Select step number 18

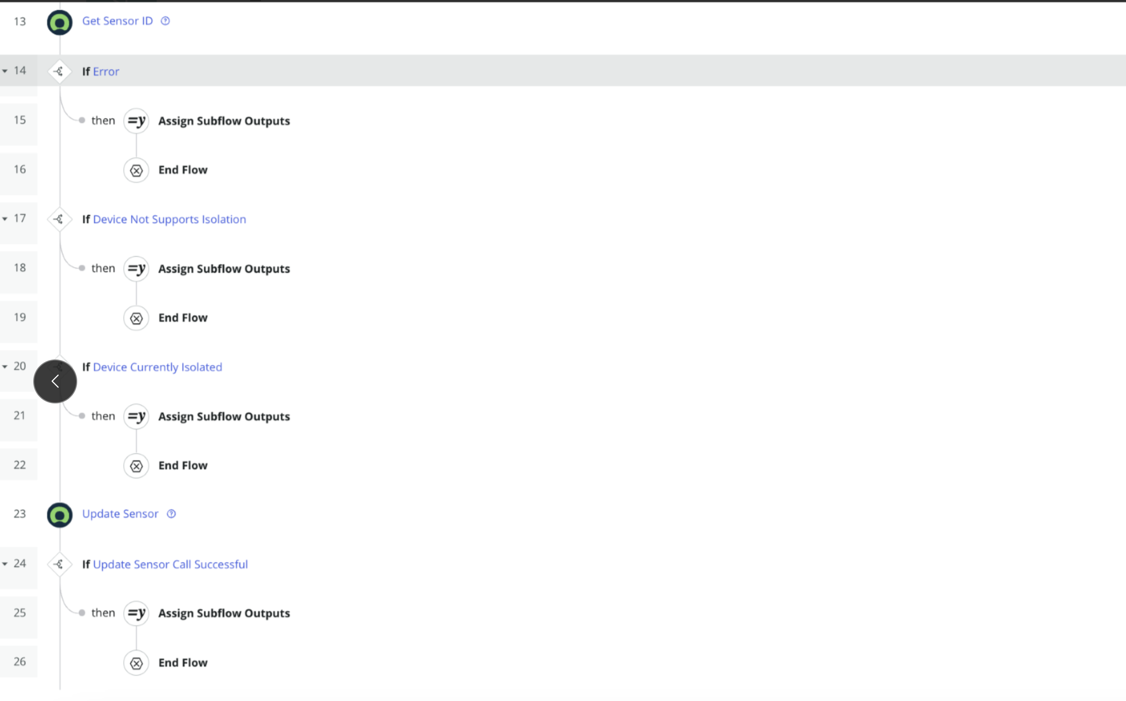(19, 268)
